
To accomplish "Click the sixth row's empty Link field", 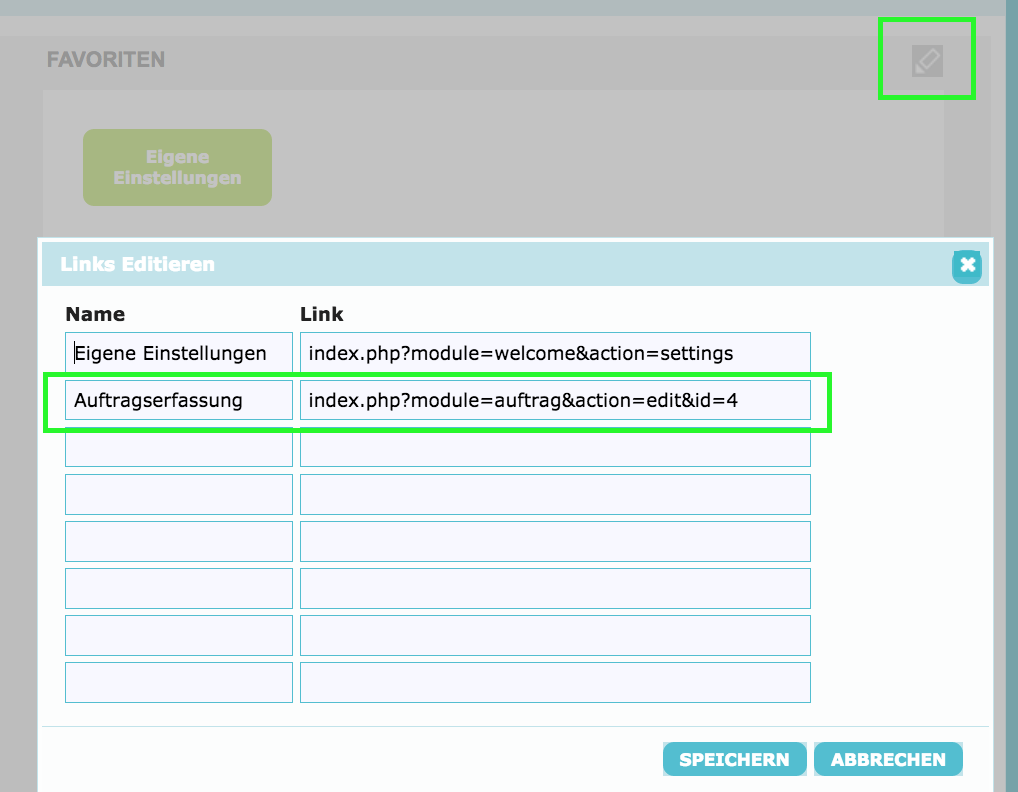I will click(555, 588).
